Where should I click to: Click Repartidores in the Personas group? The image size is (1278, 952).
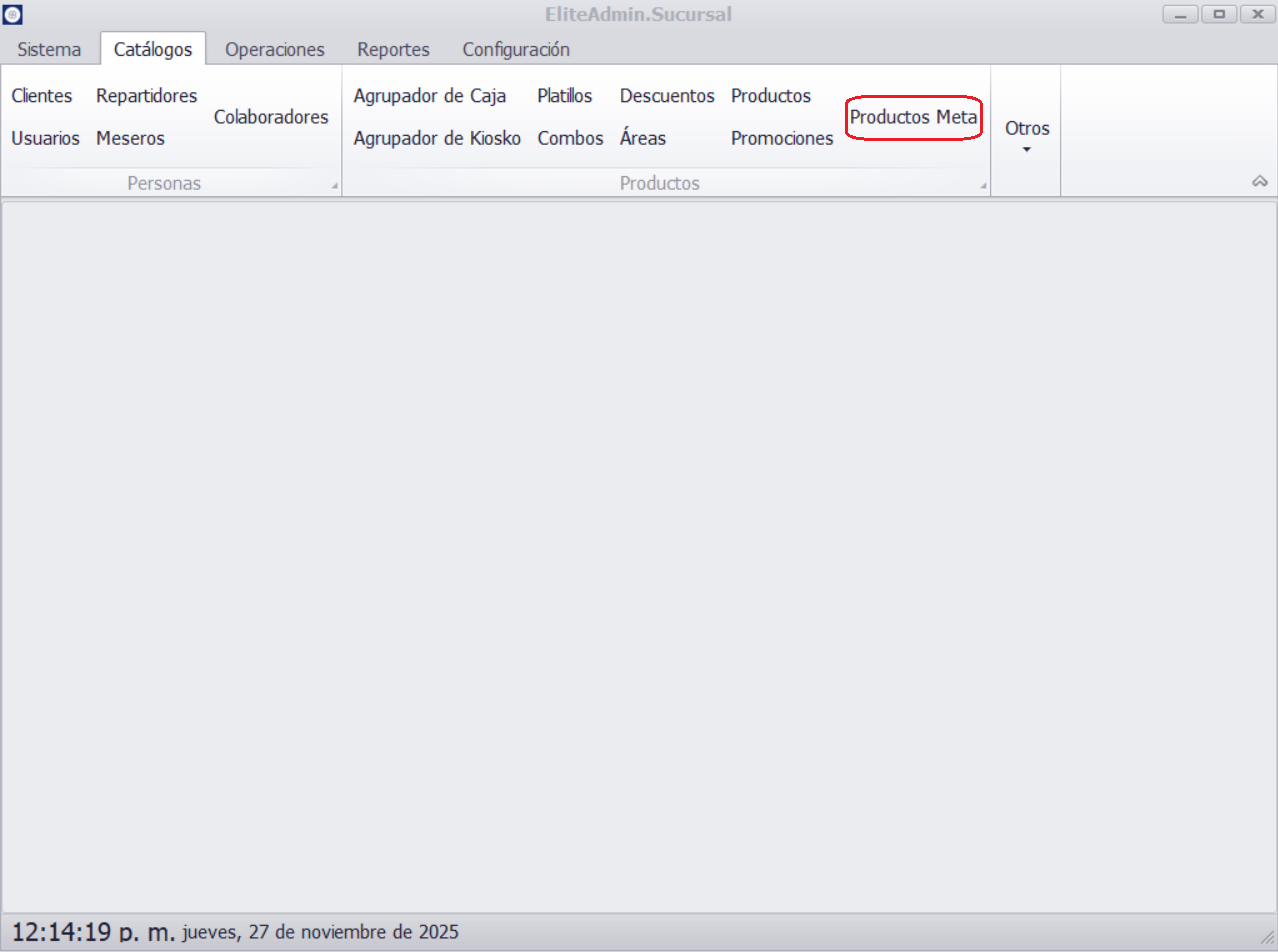(x=146, y=96)
